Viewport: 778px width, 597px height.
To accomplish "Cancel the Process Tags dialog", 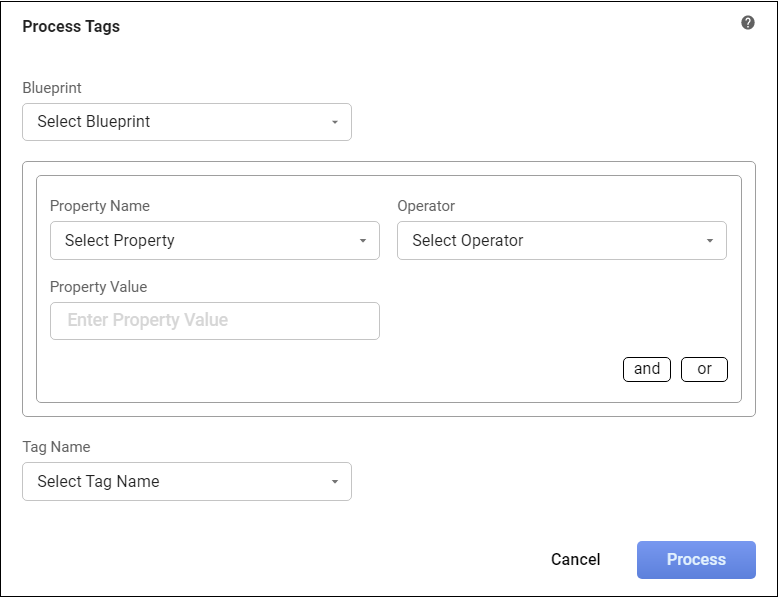I will [575, 560].
